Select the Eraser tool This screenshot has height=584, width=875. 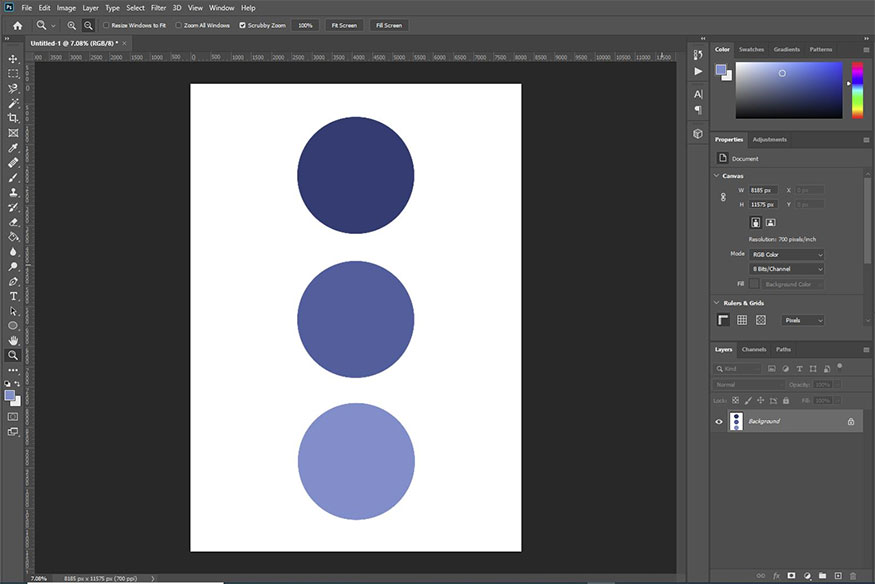tap(13, 222)
